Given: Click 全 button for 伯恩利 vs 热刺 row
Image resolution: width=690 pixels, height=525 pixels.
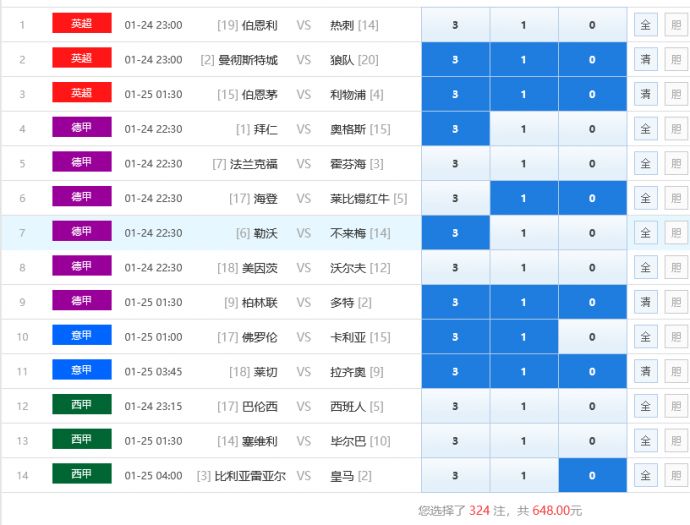Looking at the screenshot, I should (645, 25).
